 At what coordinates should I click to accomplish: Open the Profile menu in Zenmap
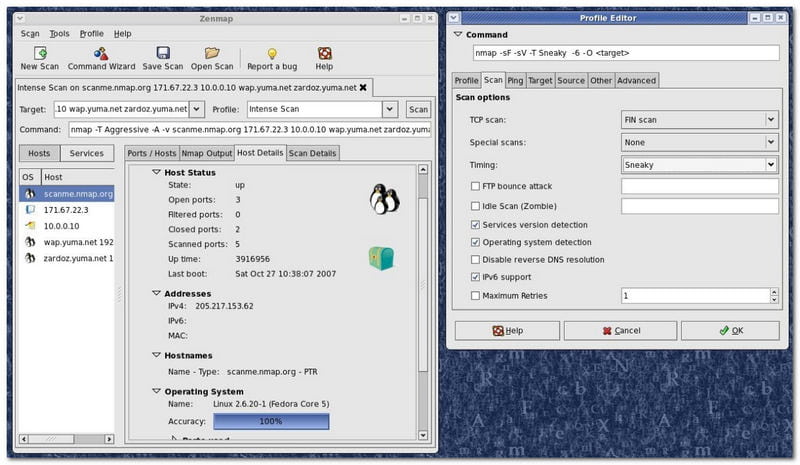pos(92,34)
